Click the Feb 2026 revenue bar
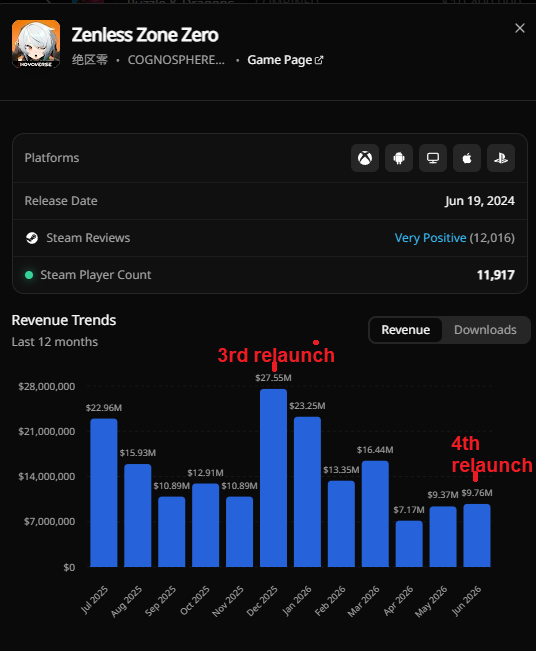Image resolution: width=536 pixels, height=651 pixels. click(x=341, y=524)
